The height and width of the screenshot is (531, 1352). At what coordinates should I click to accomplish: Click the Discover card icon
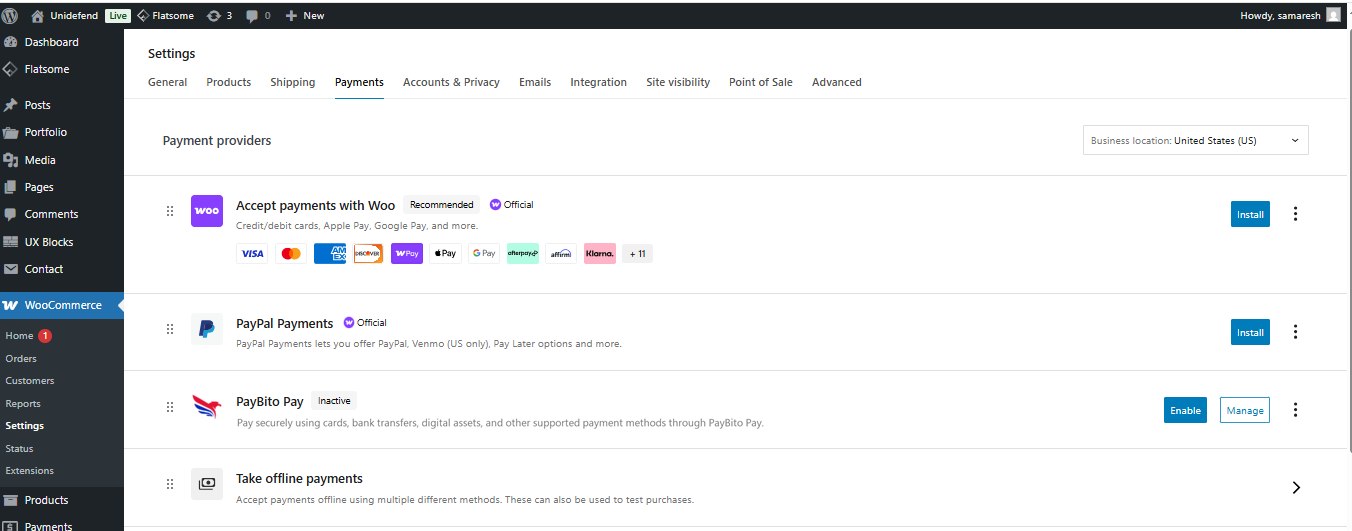(x=368, y=254)
